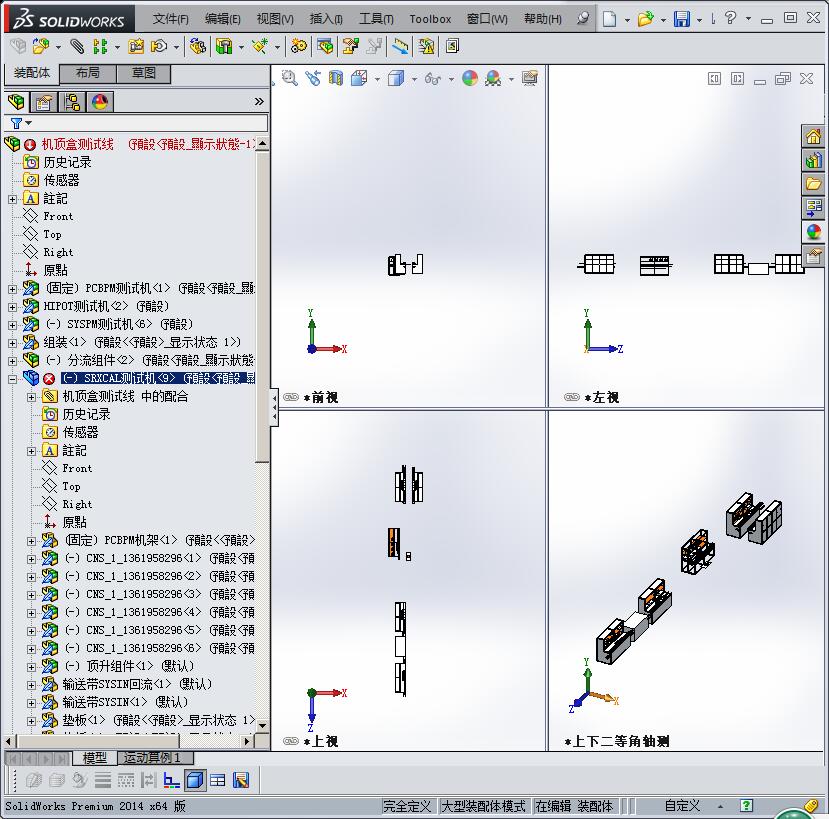Viewport: 829px width, 819px height.
Task: Expand the PCBPM测试机<1> component
Action: click(x=12, y=289)
